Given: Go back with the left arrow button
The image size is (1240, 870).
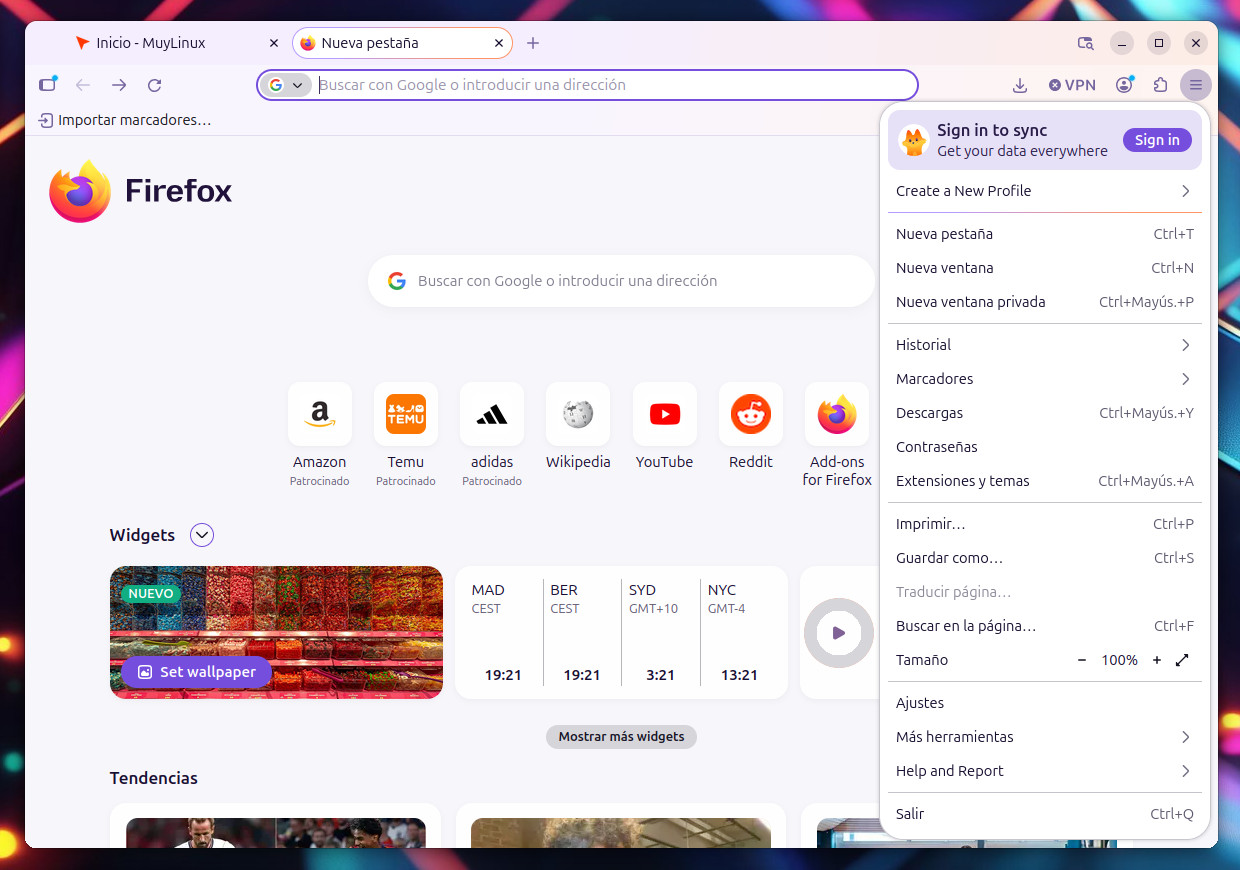Looking at the screenshot, I should pyautogui.click(x=83, y=85).
